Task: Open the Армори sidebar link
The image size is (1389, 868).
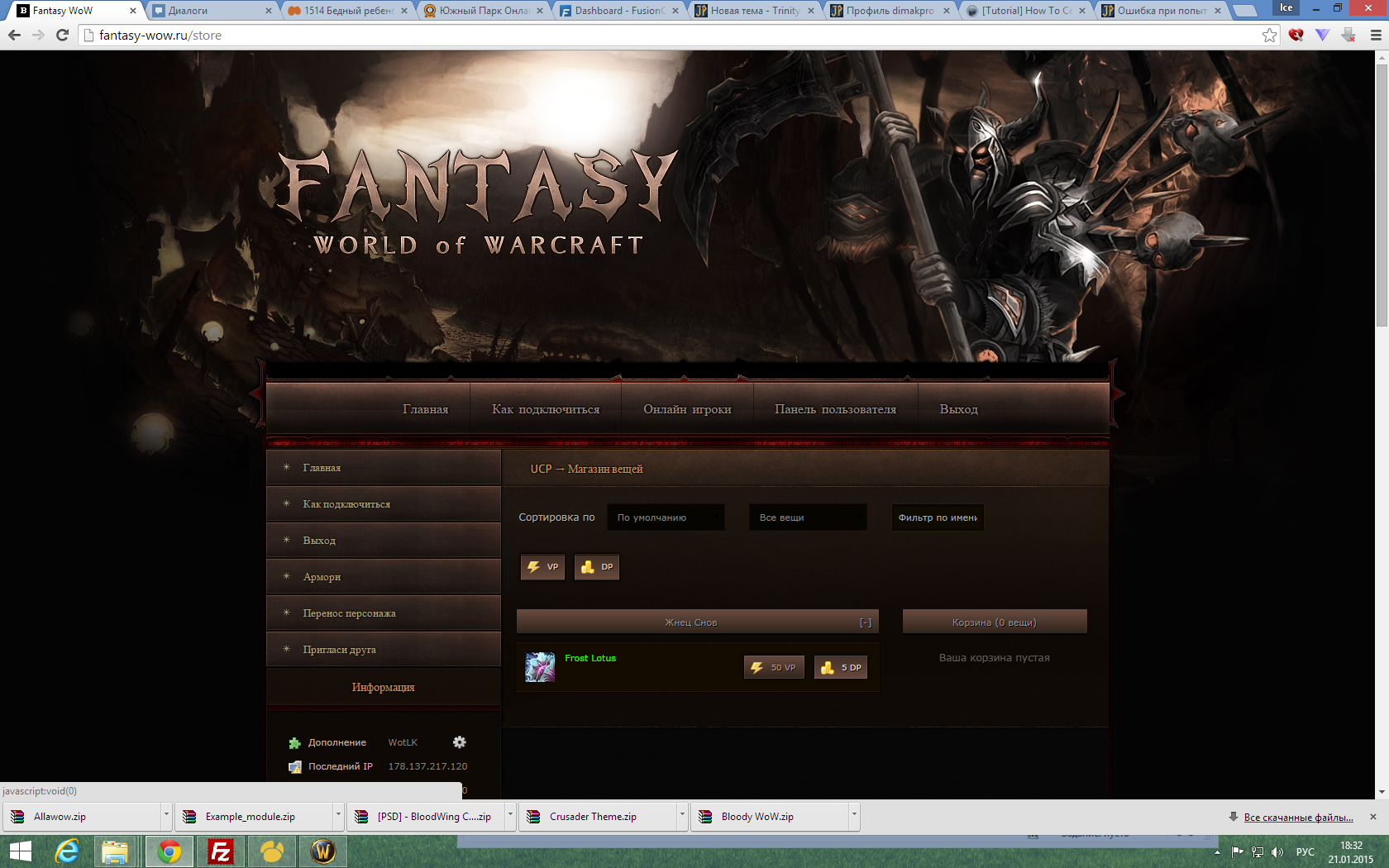Action: (322, 577)
